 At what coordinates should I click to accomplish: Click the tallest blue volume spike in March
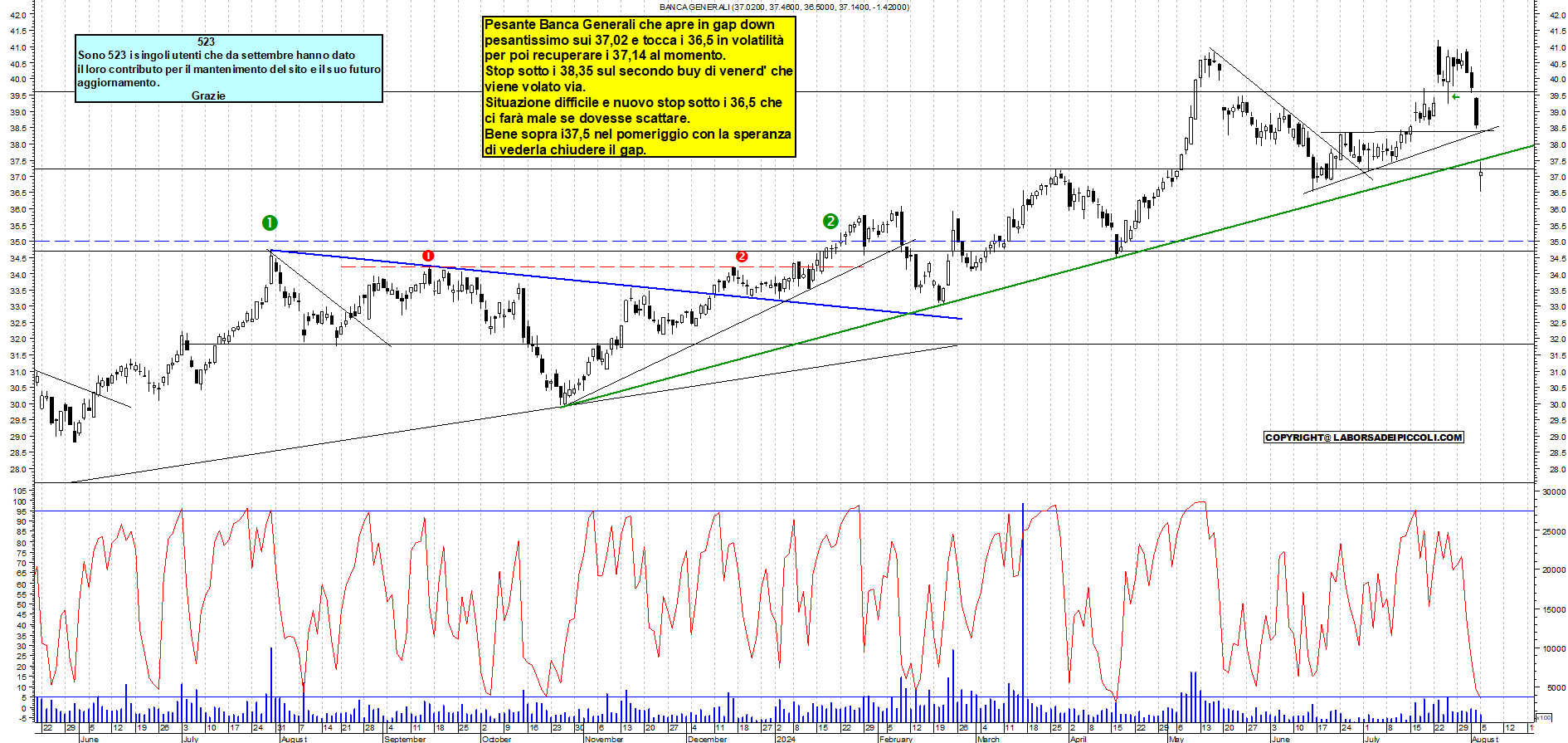(1022, 613)
